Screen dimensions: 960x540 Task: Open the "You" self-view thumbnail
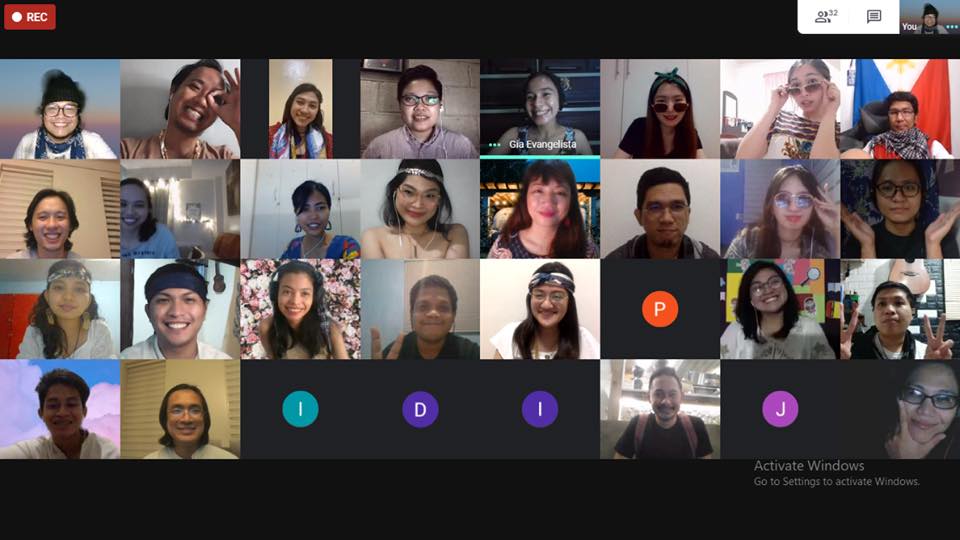(x=929, y=17)
